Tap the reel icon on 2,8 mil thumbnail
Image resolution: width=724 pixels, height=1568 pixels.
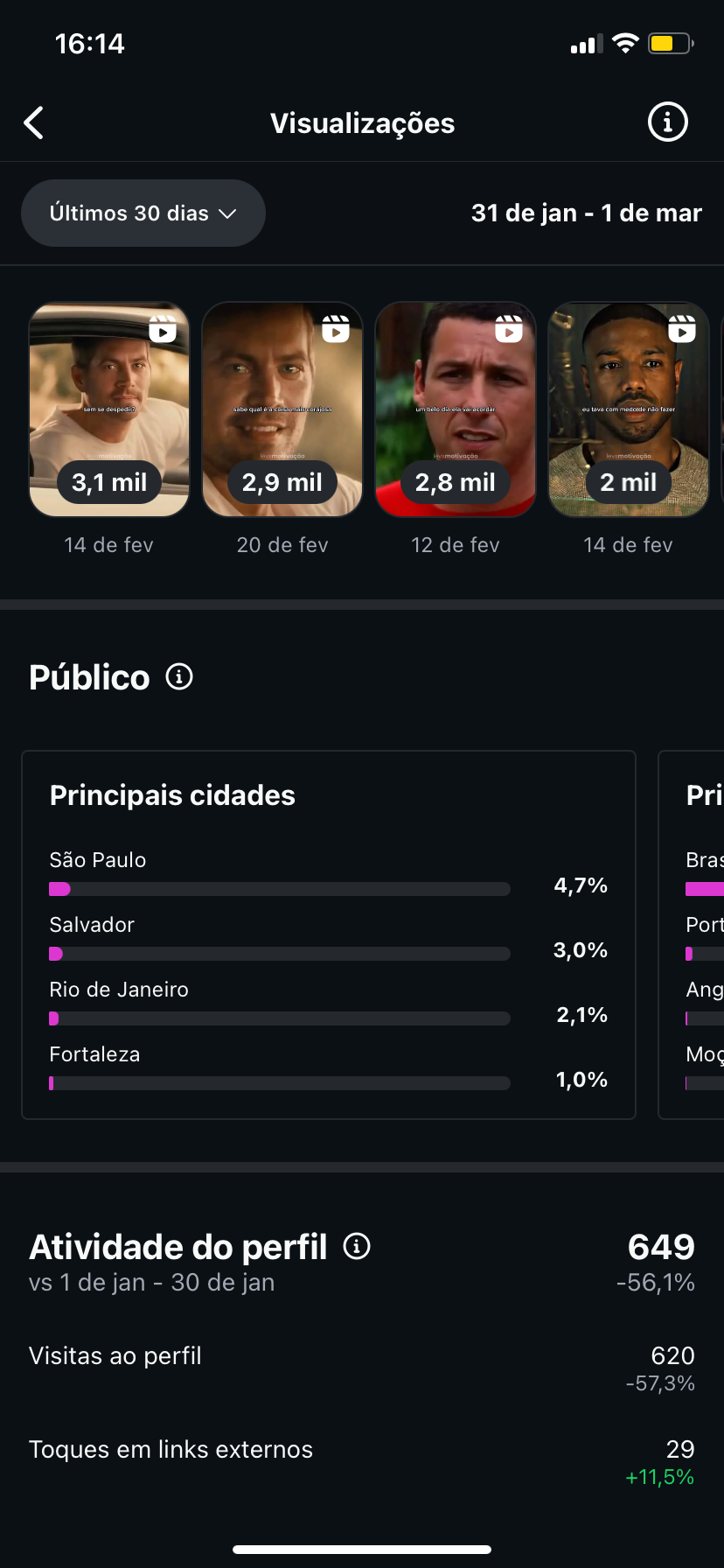(509, 329)
